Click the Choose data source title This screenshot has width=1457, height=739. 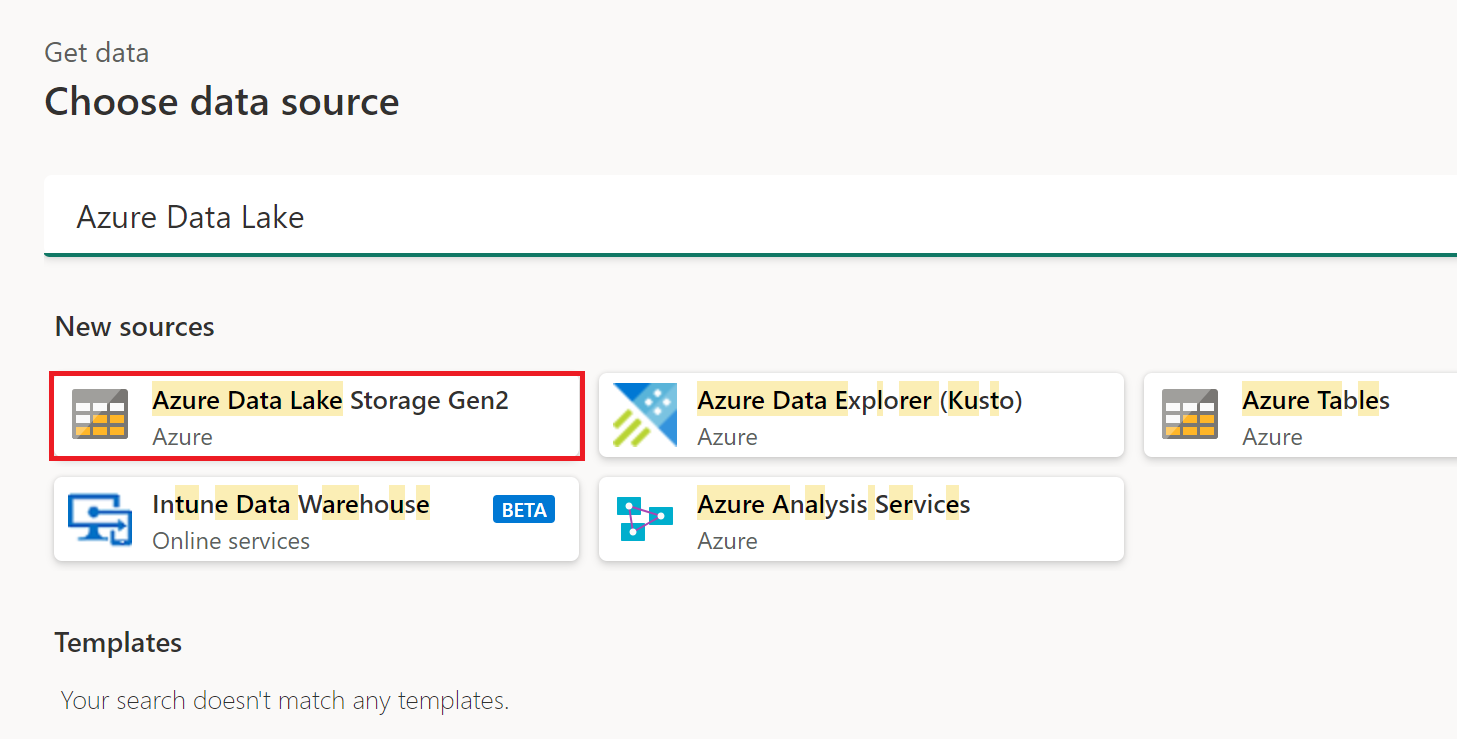click(221, 101)
